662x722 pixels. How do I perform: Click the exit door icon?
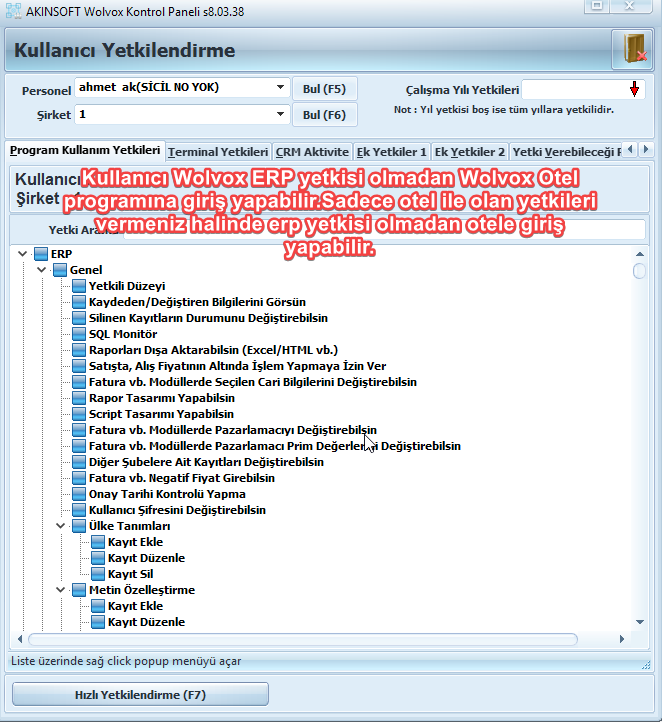(632, 50)
